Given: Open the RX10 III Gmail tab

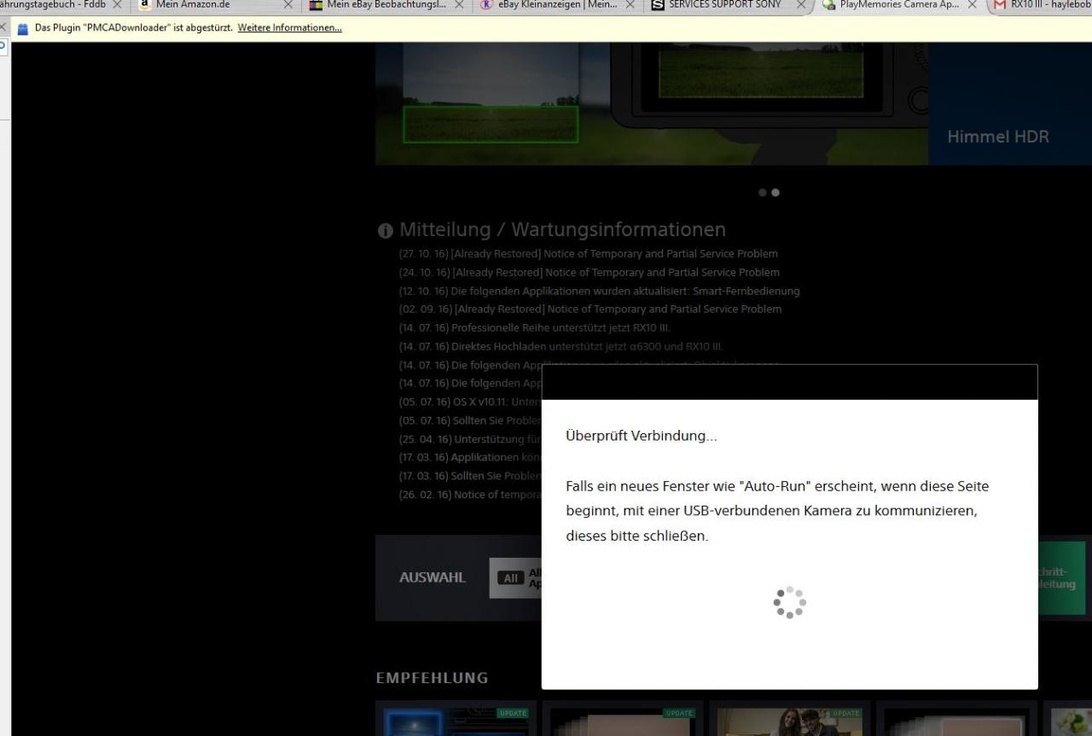Looking at the screenshot, I should (x=1045, y=5).
